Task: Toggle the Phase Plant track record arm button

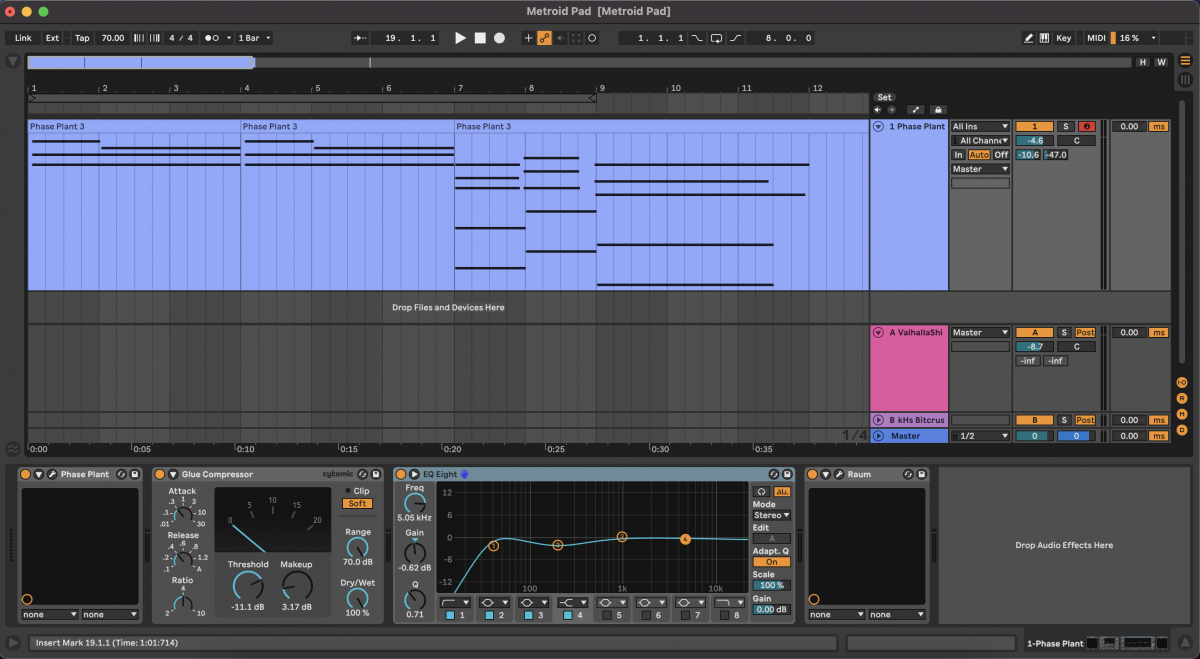Action: pyautogui.click(x=1087, y=127)
